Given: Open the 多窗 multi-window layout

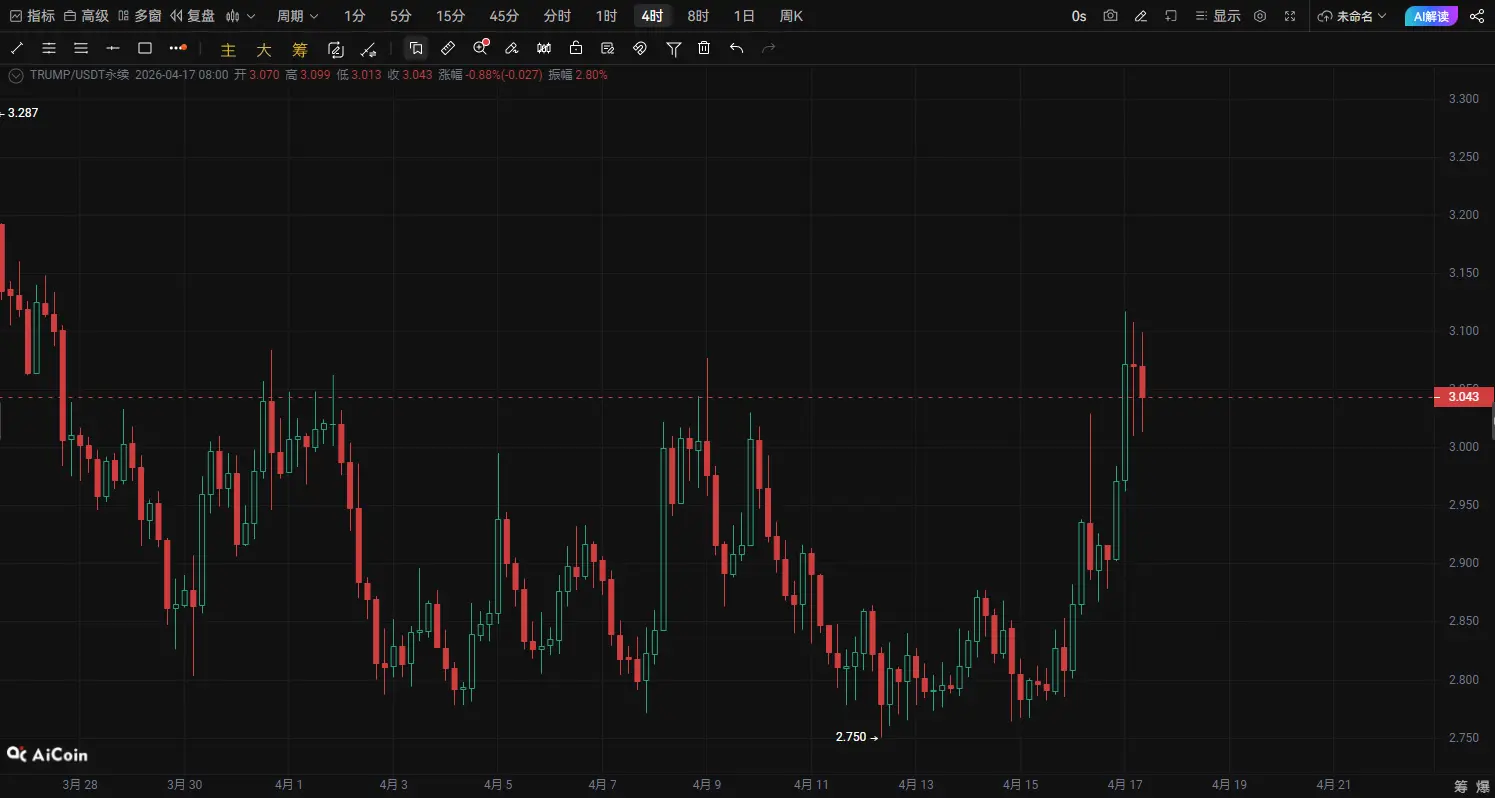Looking at the screenshot, I should pyautogui.click(x=139, y=16).
